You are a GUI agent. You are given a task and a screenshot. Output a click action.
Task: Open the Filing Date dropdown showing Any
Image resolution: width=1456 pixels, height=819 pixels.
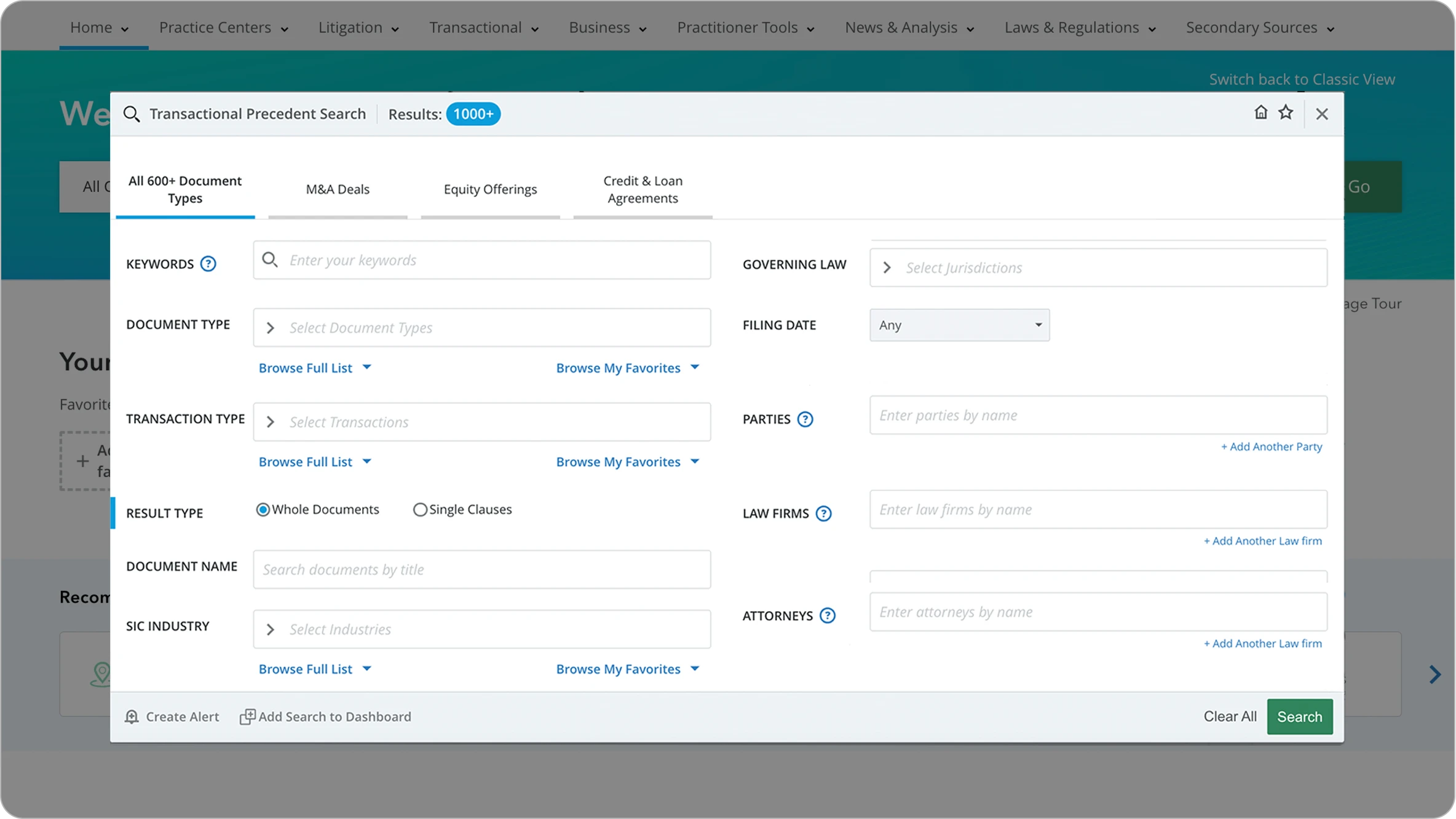pyautogui.click(x=959, y=325)
